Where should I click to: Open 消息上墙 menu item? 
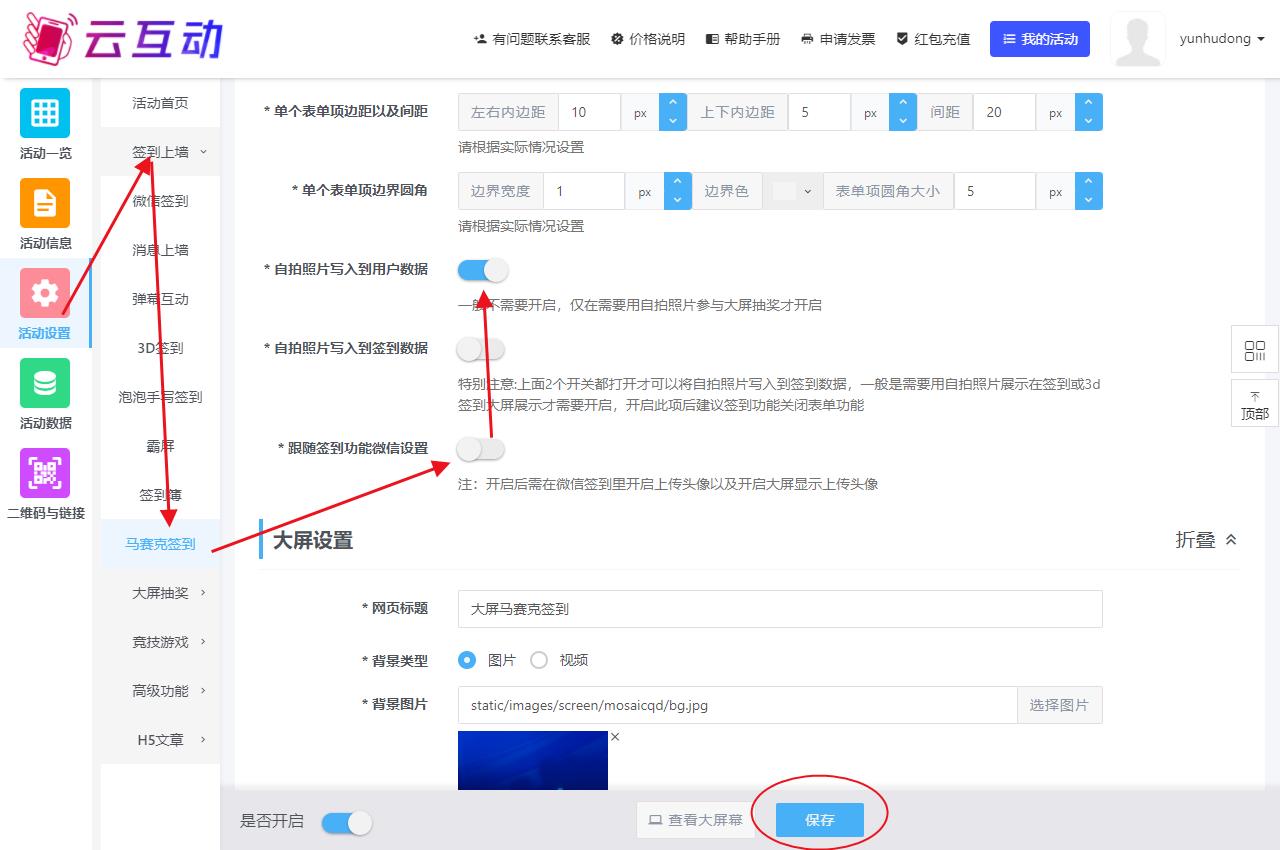click(x=161, y=250)
